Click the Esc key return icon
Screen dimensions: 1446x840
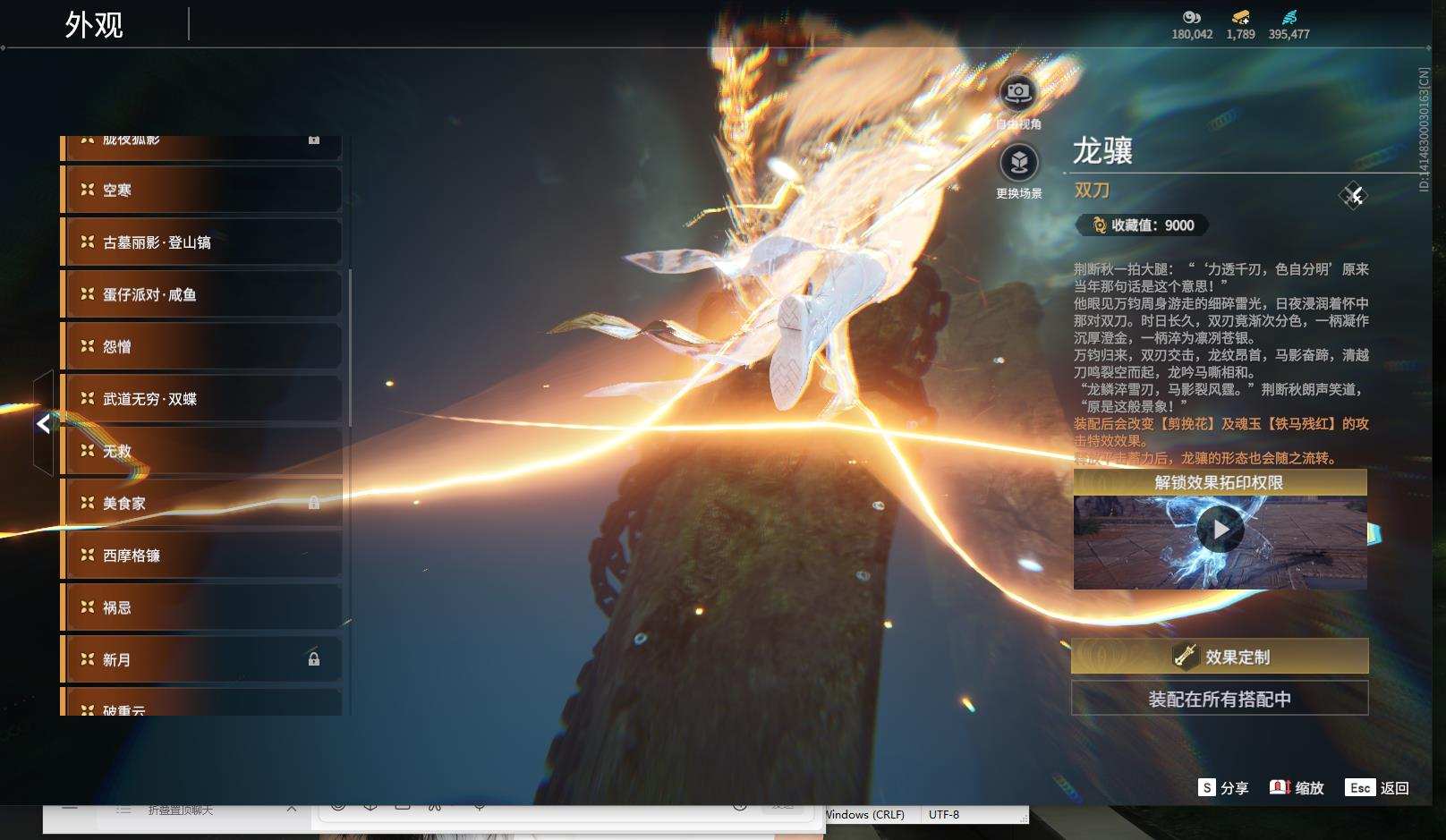1360,787
